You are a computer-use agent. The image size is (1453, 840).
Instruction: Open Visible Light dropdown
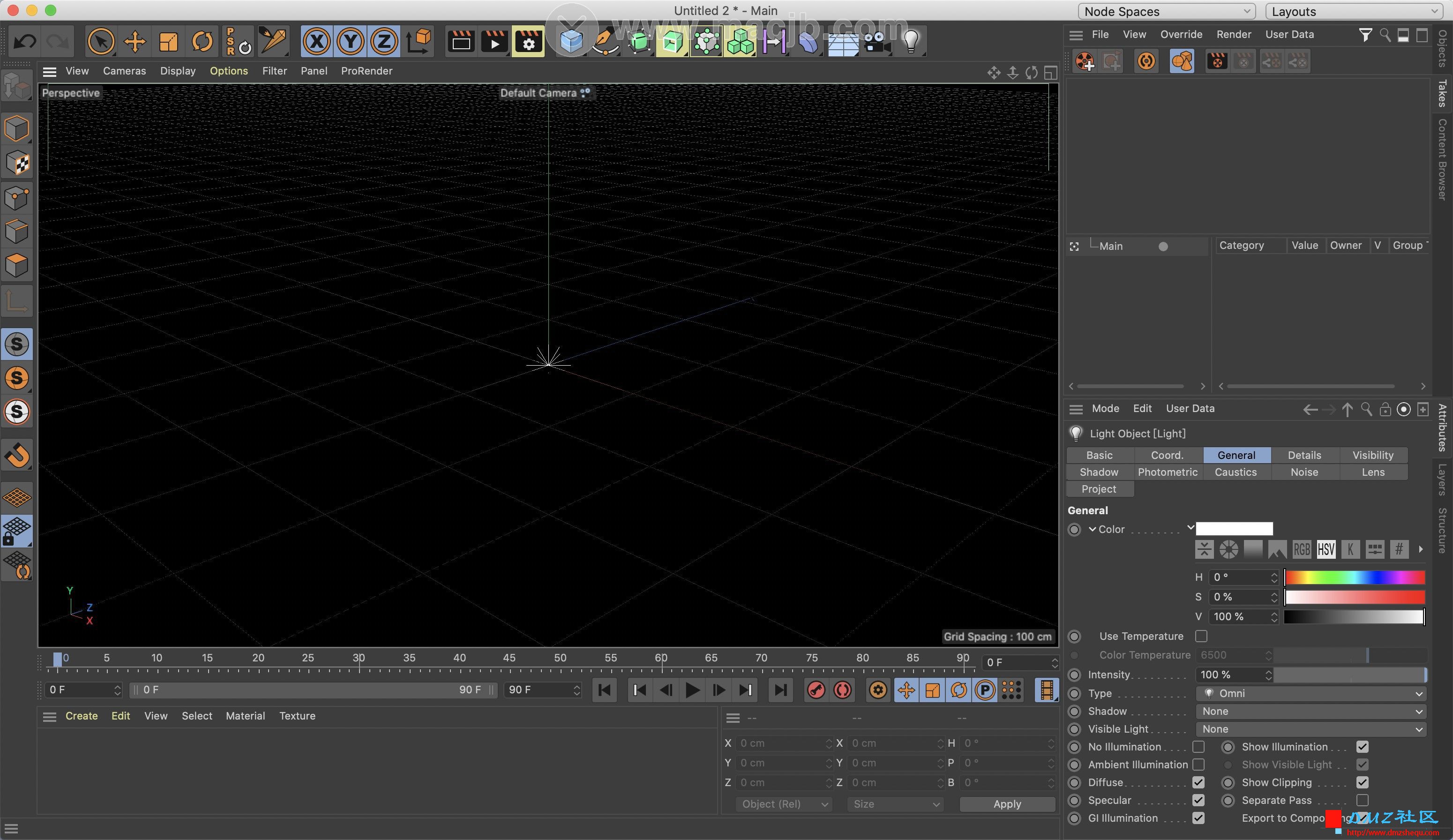click(1311, 729)
